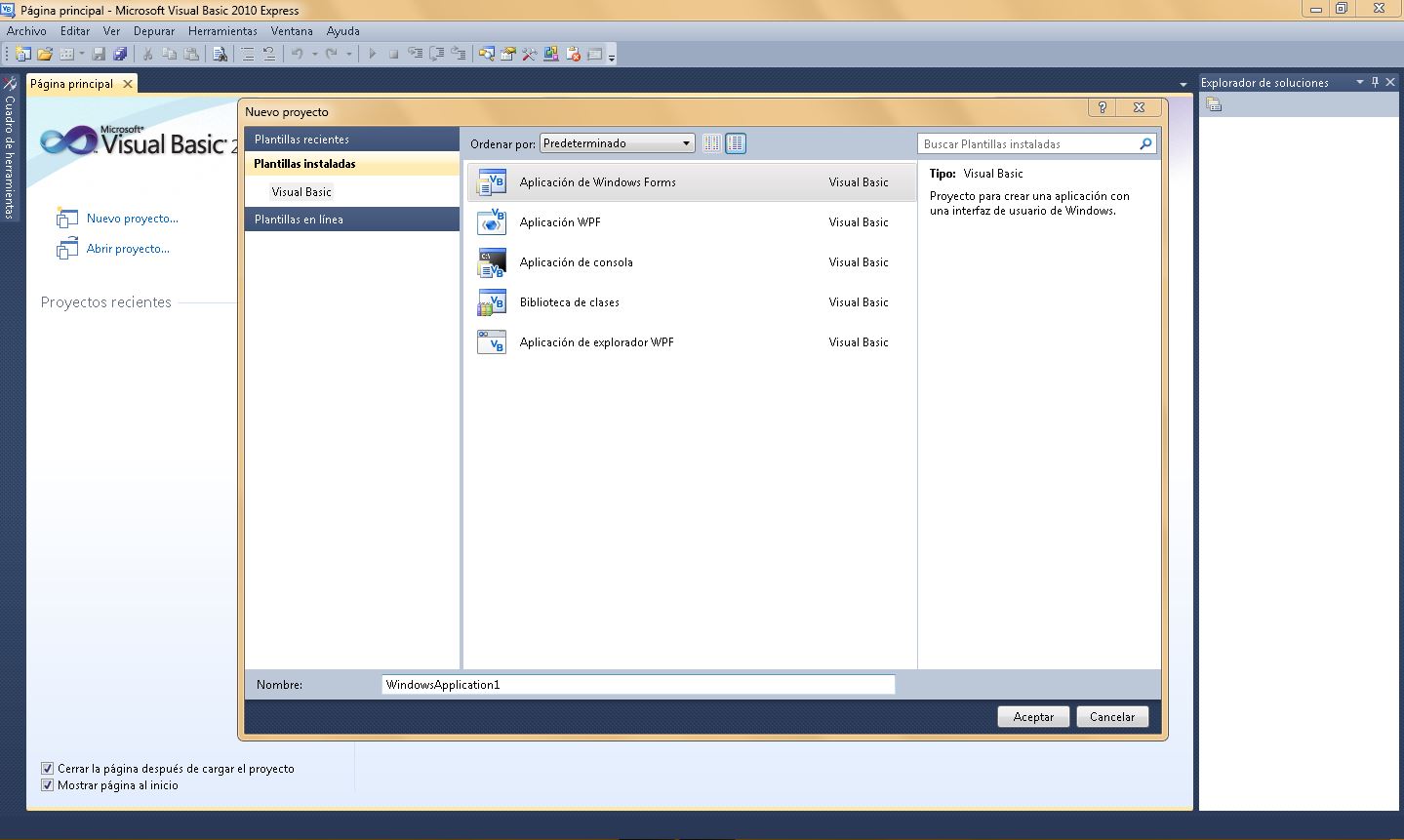Click Nuevo proyecto... link on start page
1404x840 pixels.
133,219
